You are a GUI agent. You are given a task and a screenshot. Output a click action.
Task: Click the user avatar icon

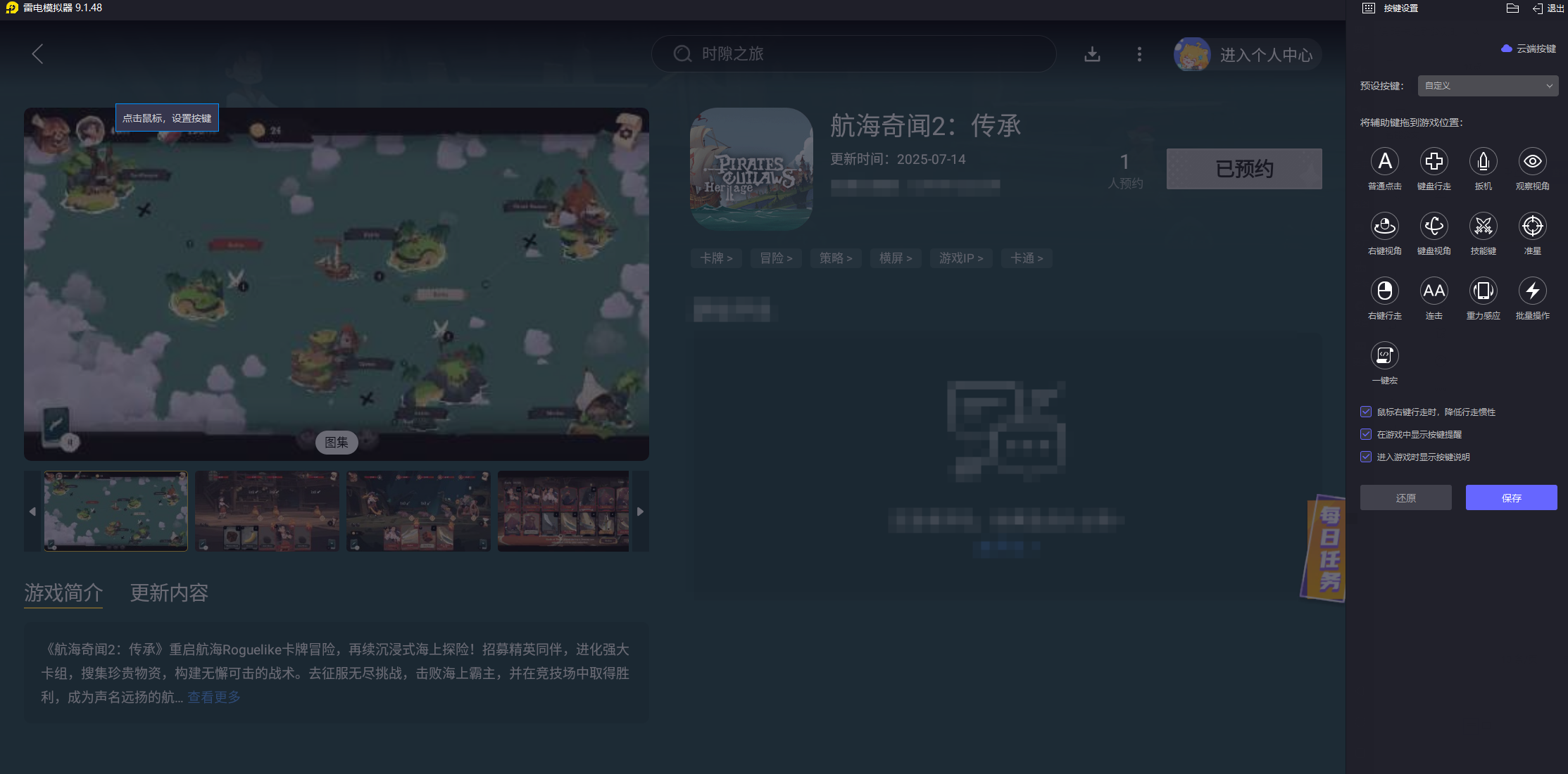pos(1192,54)
